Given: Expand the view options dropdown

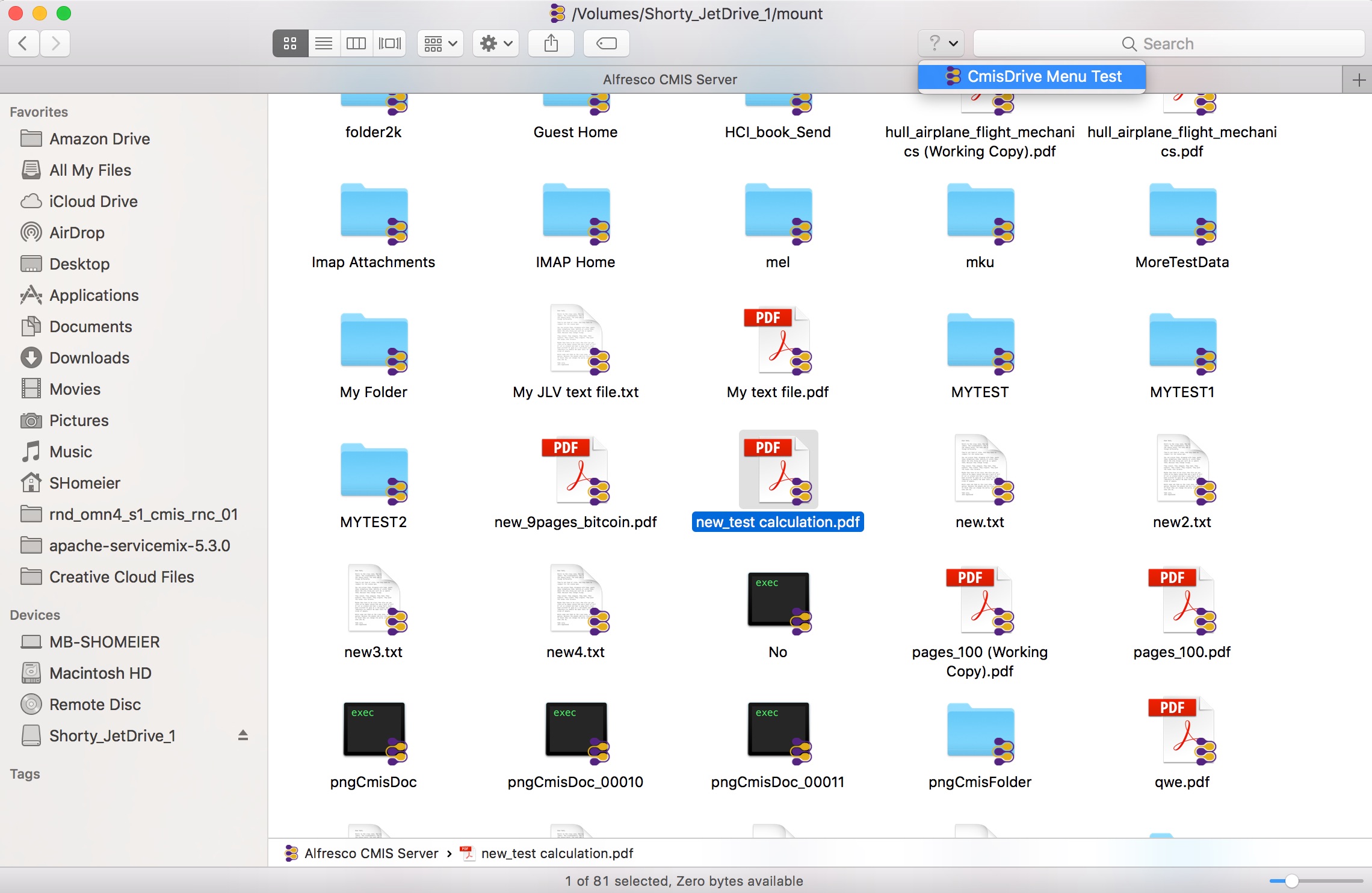Looking at the screenshot, I should point(440,43).
